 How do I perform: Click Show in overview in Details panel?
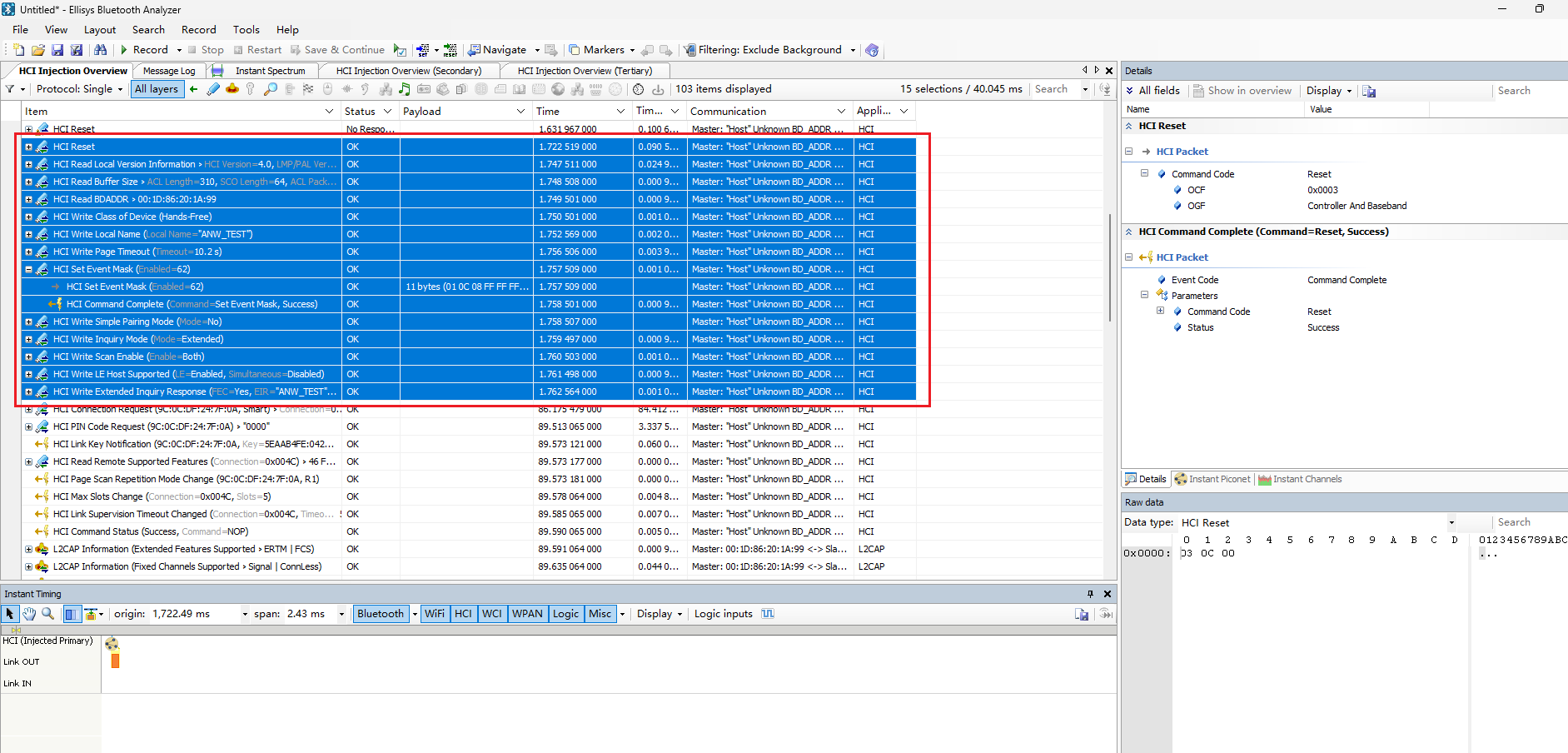1242,90
